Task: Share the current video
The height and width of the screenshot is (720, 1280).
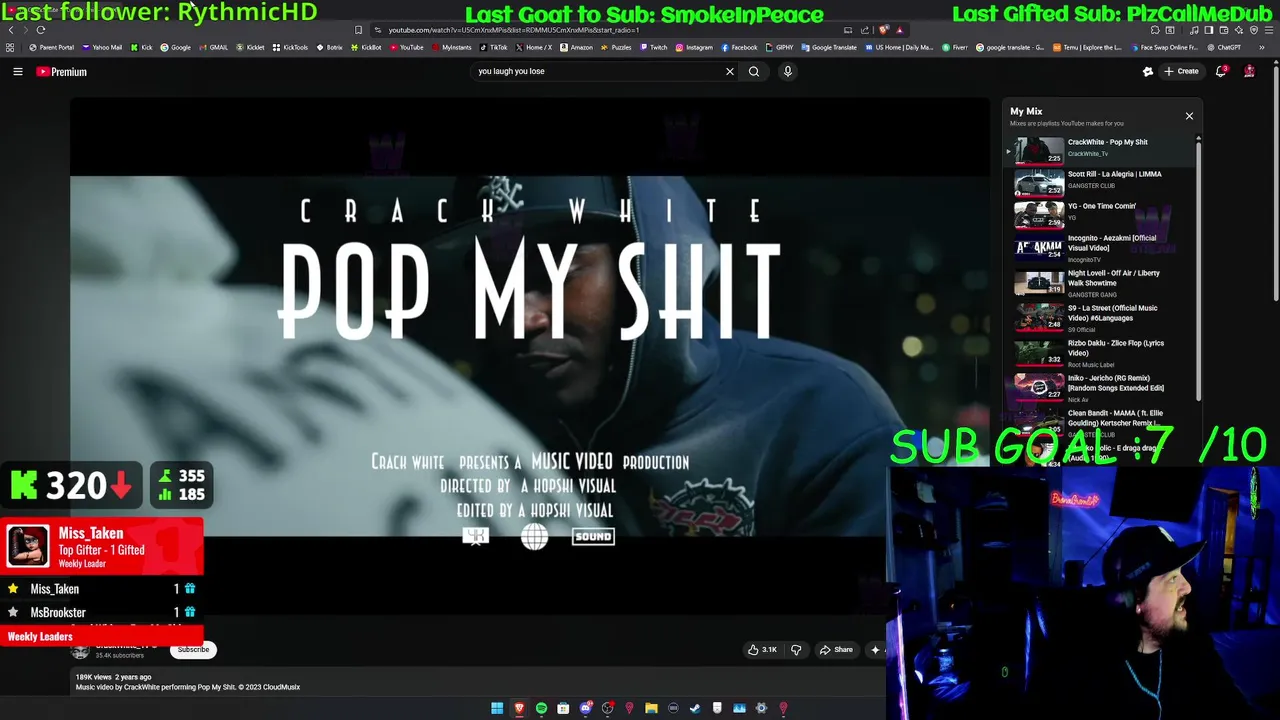Action: [x=836, y=650]
